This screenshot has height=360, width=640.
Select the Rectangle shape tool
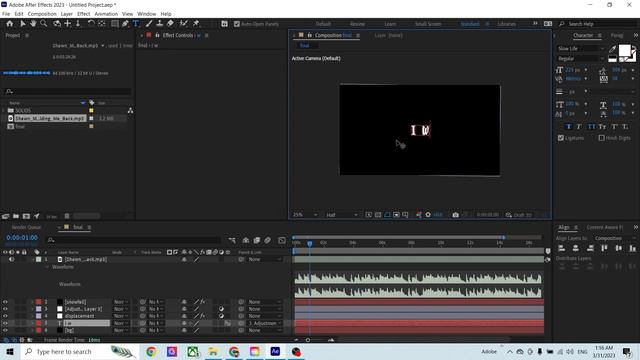pos(115,24)
